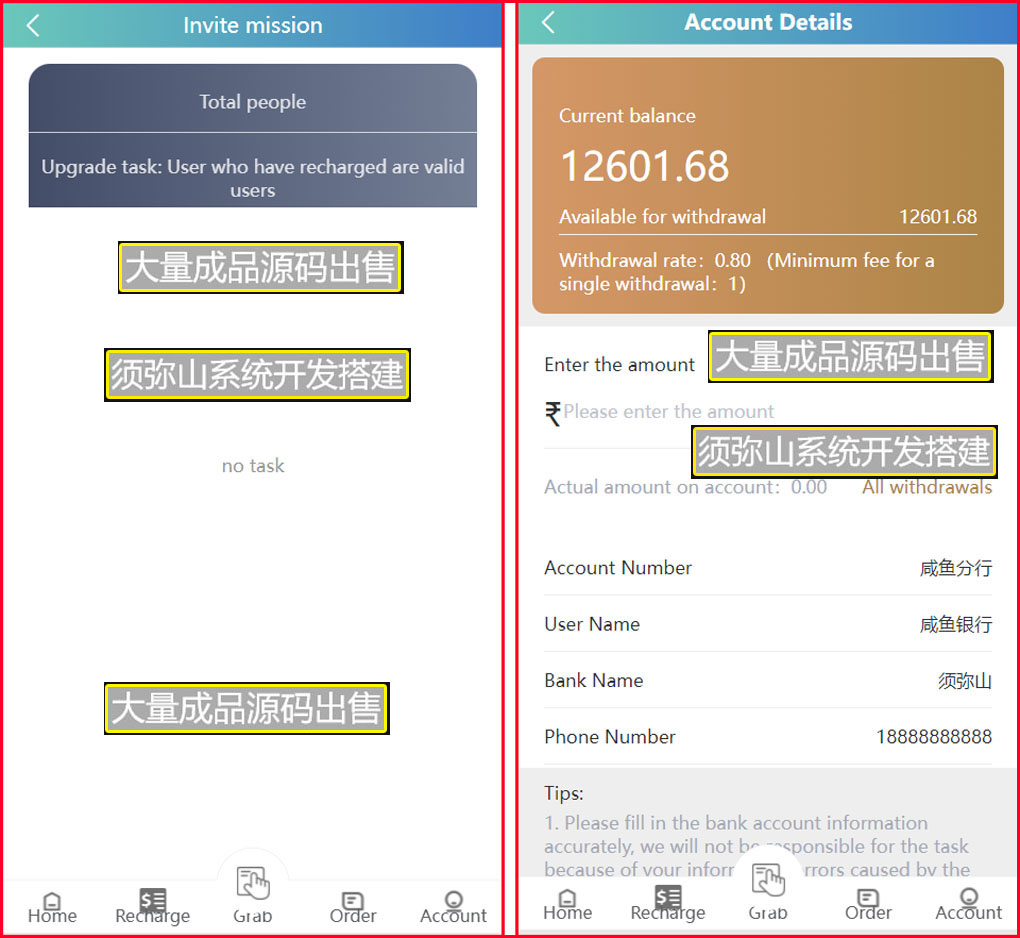Select the Account Number row

pos(767,568)
